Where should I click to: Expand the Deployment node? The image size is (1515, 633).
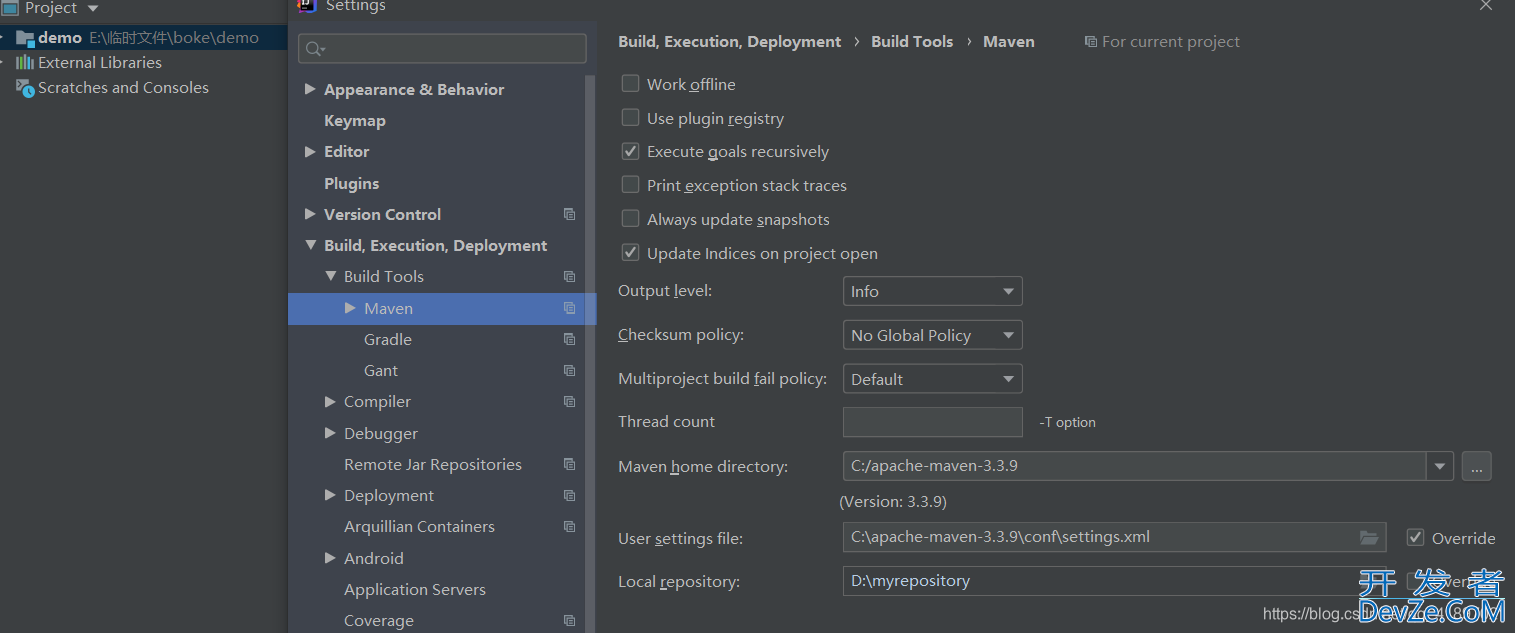coord(330,495)
